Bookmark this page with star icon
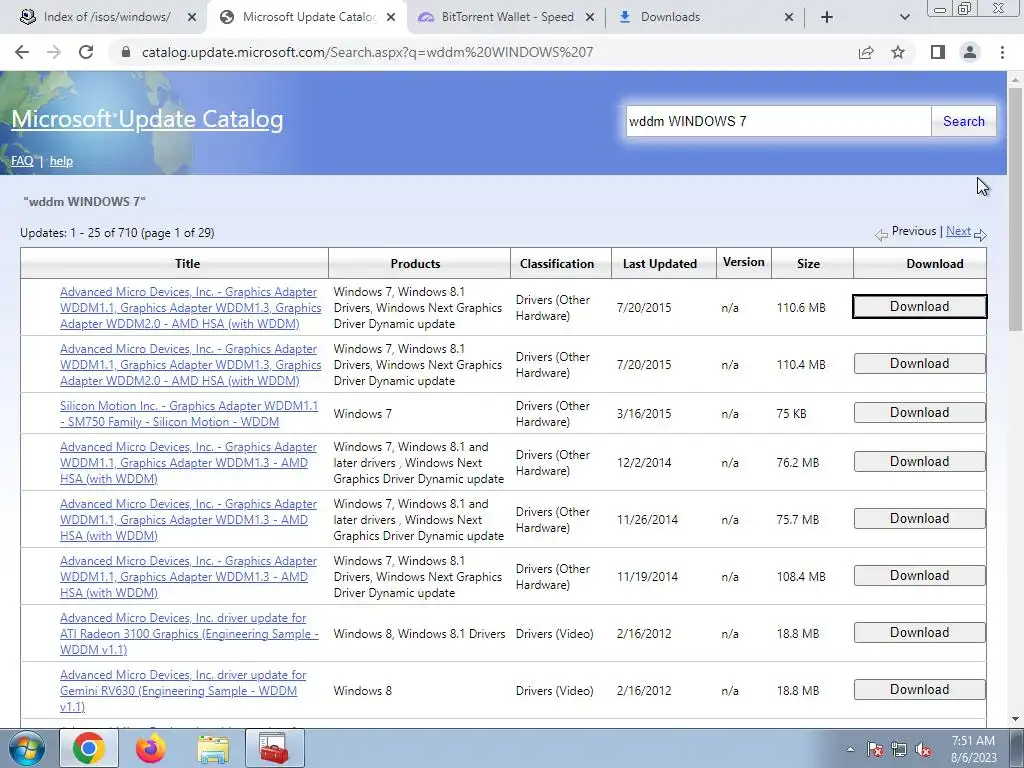This screenshot has width=1024, height=768. coord(898,52)
